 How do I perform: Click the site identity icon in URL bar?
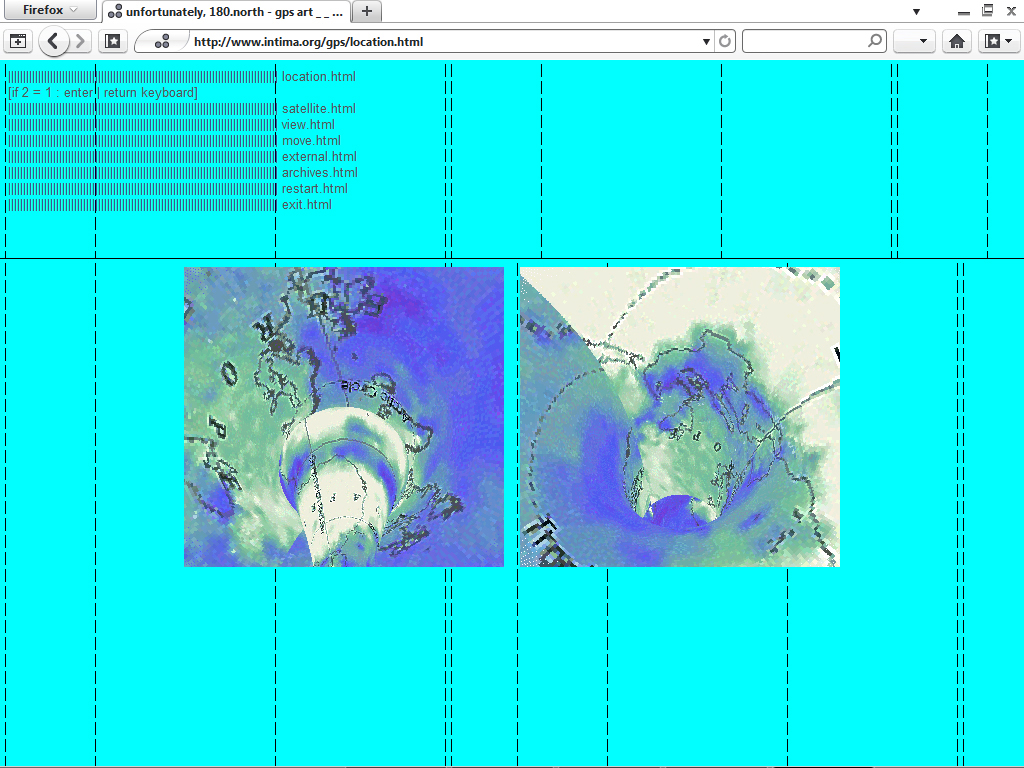click(x=162, y=42)
